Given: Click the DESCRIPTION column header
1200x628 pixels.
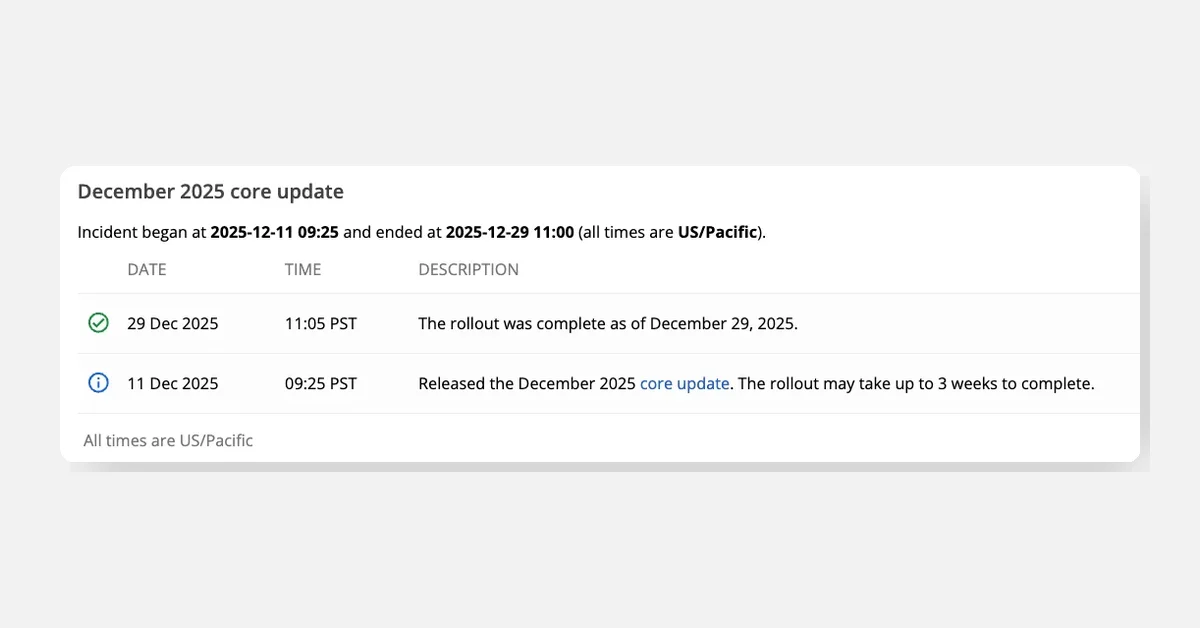Looking at the screenshot, I should coord(468,269).
